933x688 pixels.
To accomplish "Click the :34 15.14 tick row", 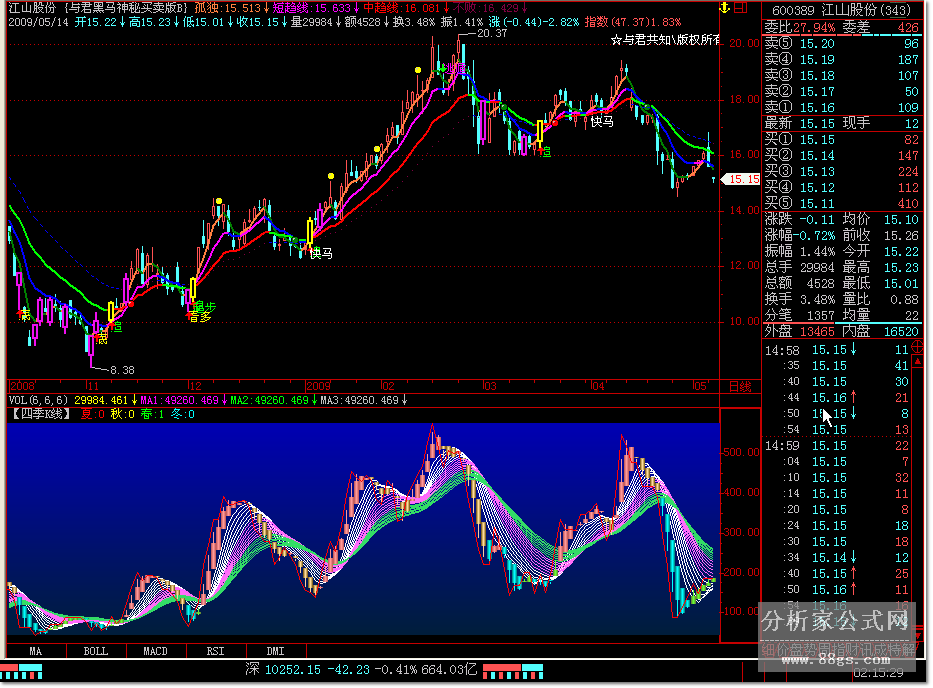I will click(x=837, y=558).
